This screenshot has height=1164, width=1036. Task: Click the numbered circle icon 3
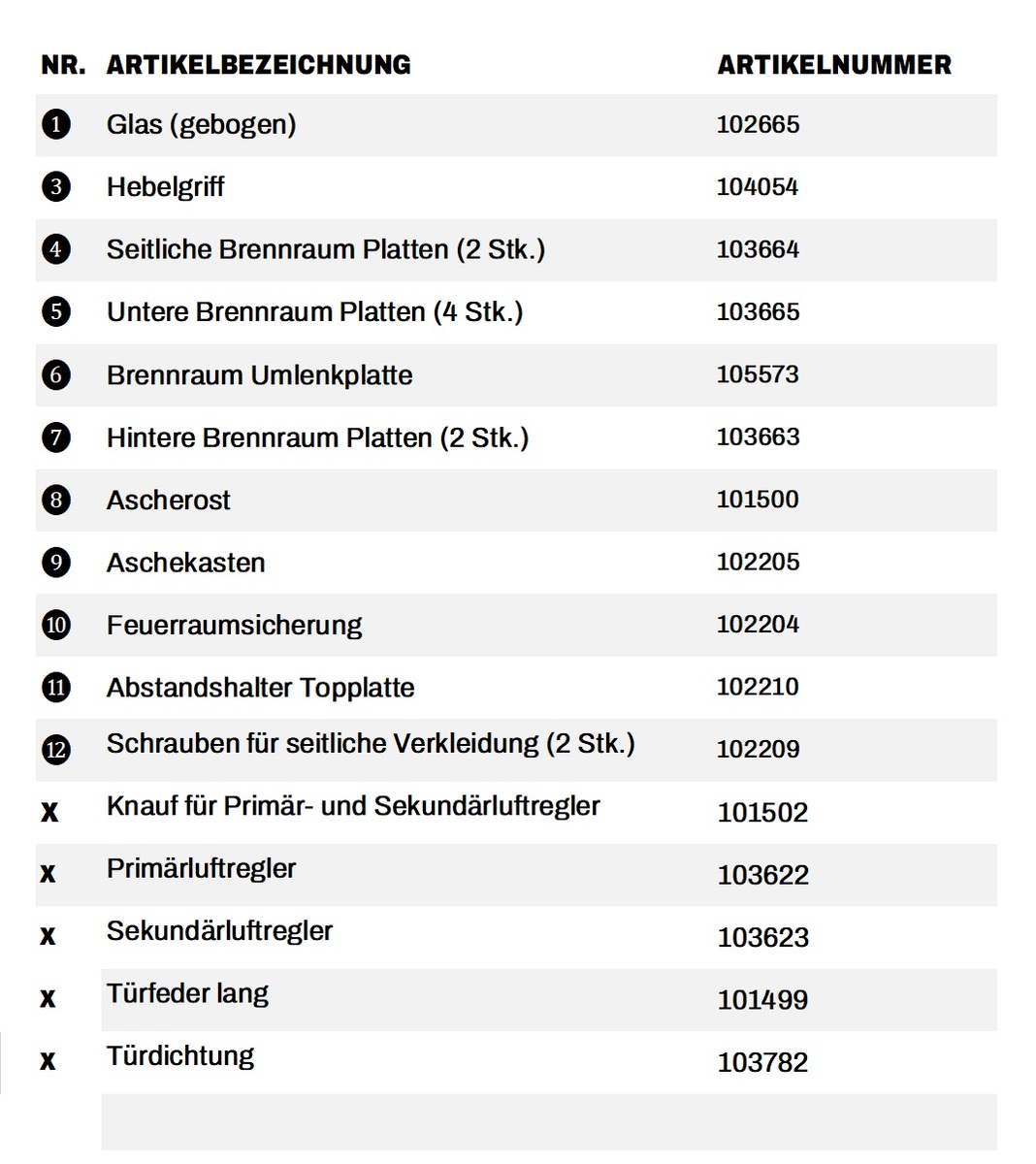pos(56,186)
